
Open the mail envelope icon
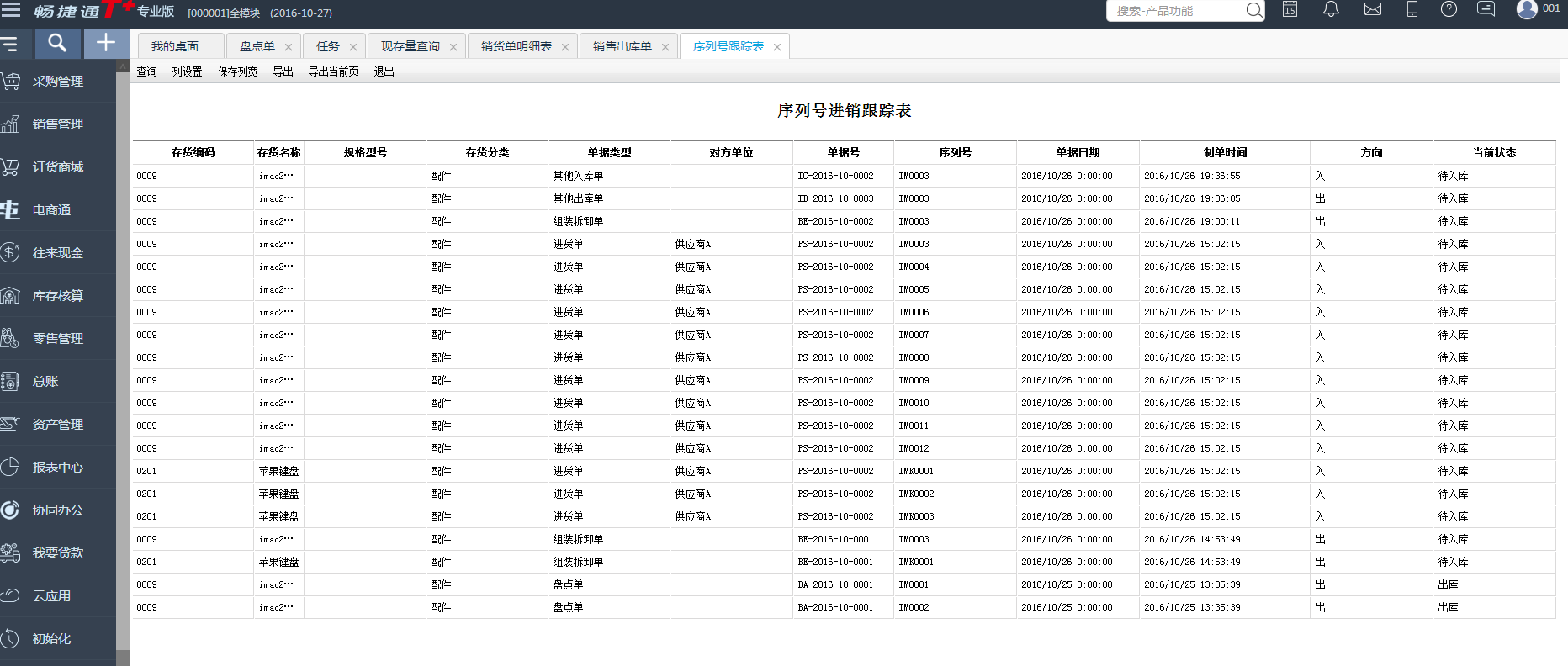click(x=1373, y=10)
